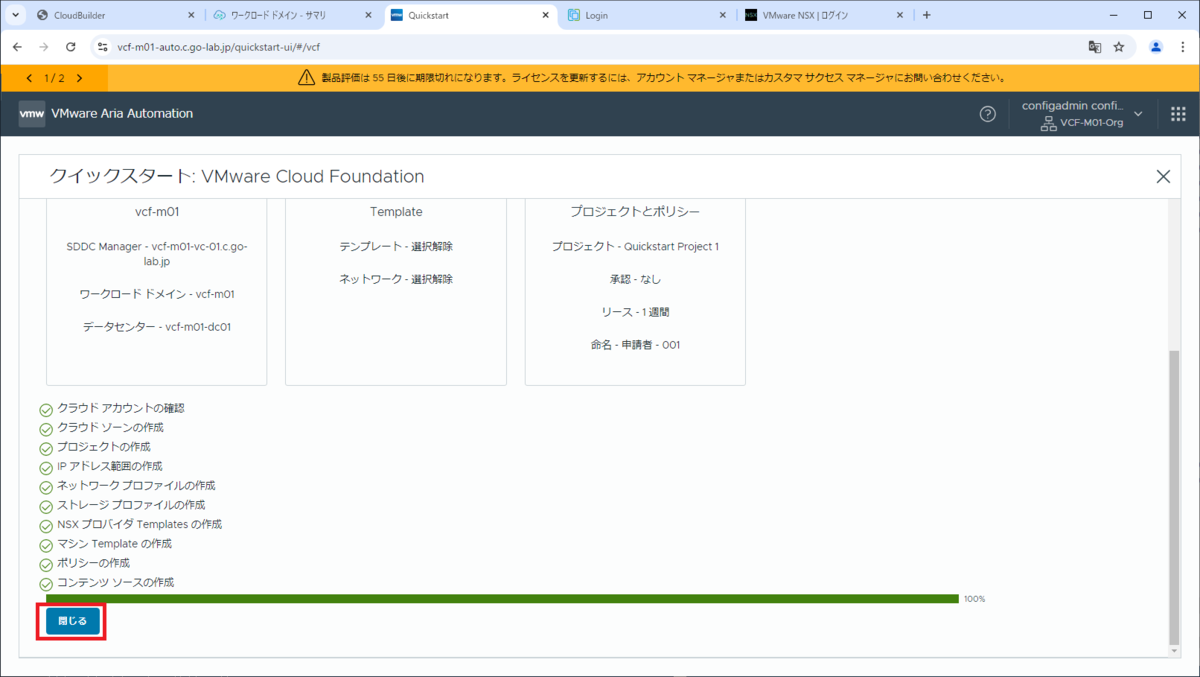This screenshot has width=1200, height=677.
Task: Click マシン Template の作成 text
Action: pyautogui.click(x=114, y=543)
